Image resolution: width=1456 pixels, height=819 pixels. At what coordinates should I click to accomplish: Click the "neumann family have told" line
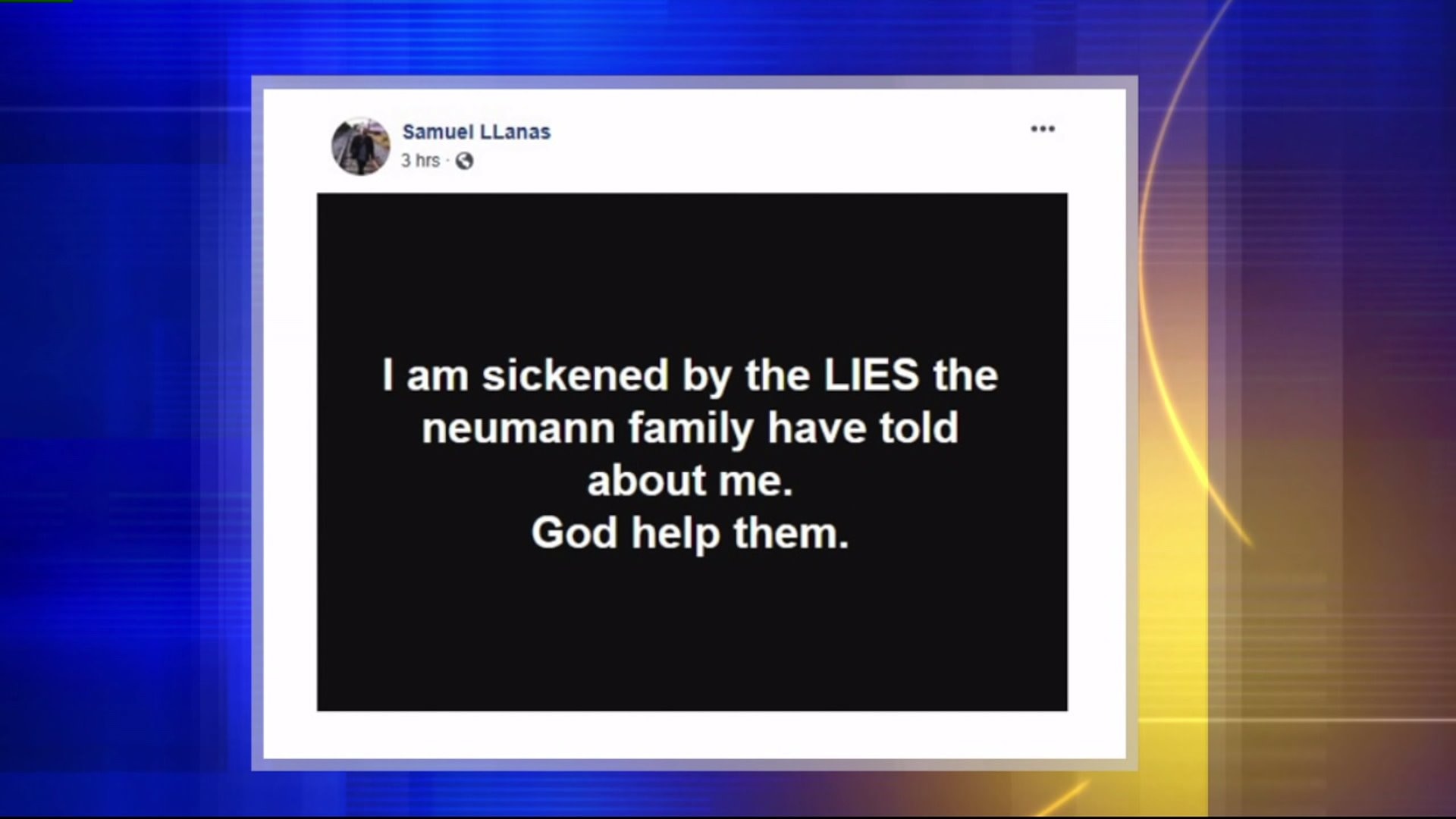(x=690, y=429)
